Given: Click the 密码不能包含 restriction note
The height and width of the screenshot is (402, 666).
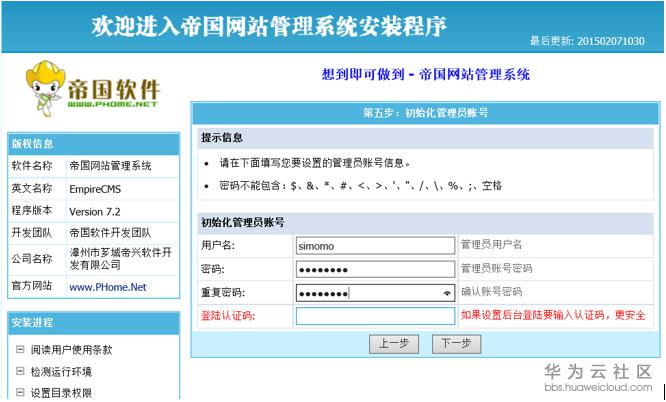Looking at the screenshot, I should [x=361, y=186].
